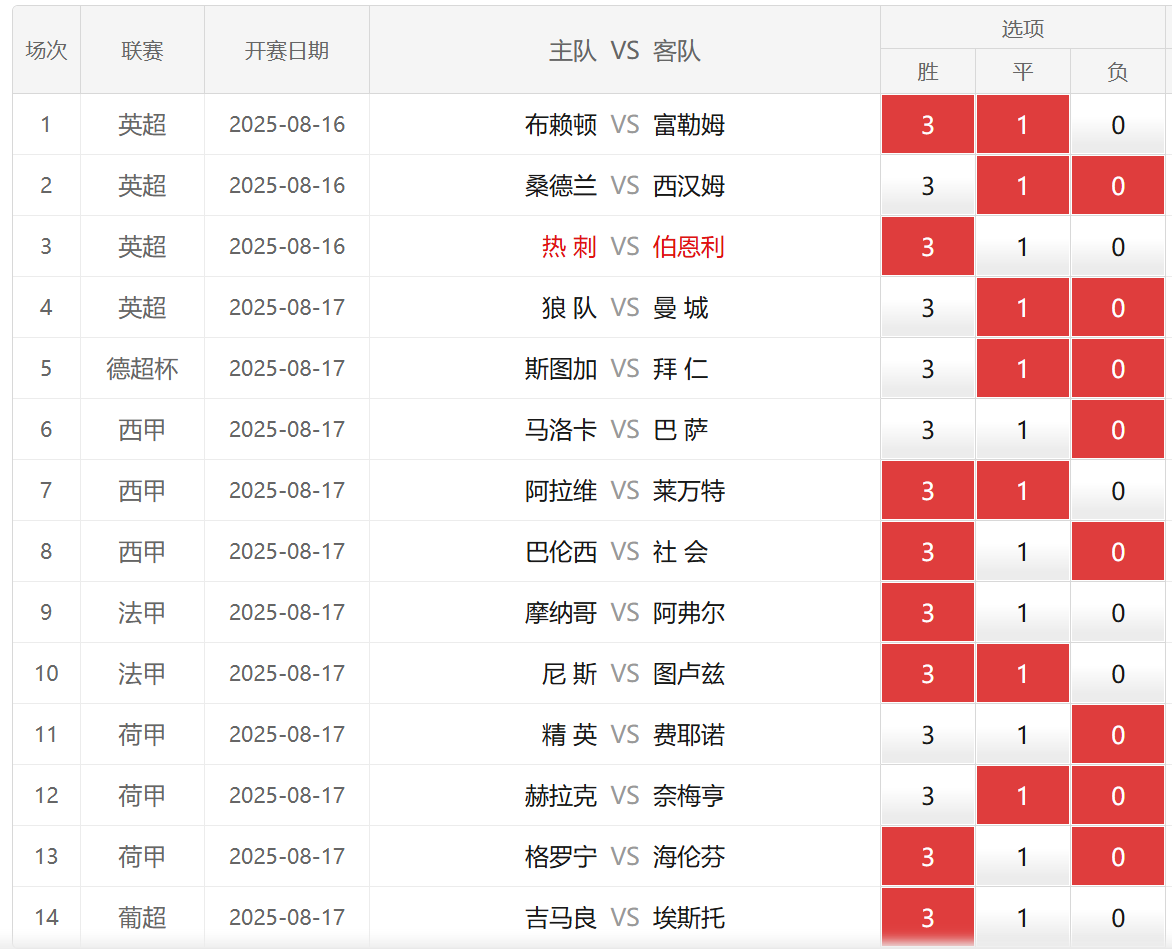Toggle win option 3 for 摩纳哥 vs 阿弗尔

tap(928, 612)
